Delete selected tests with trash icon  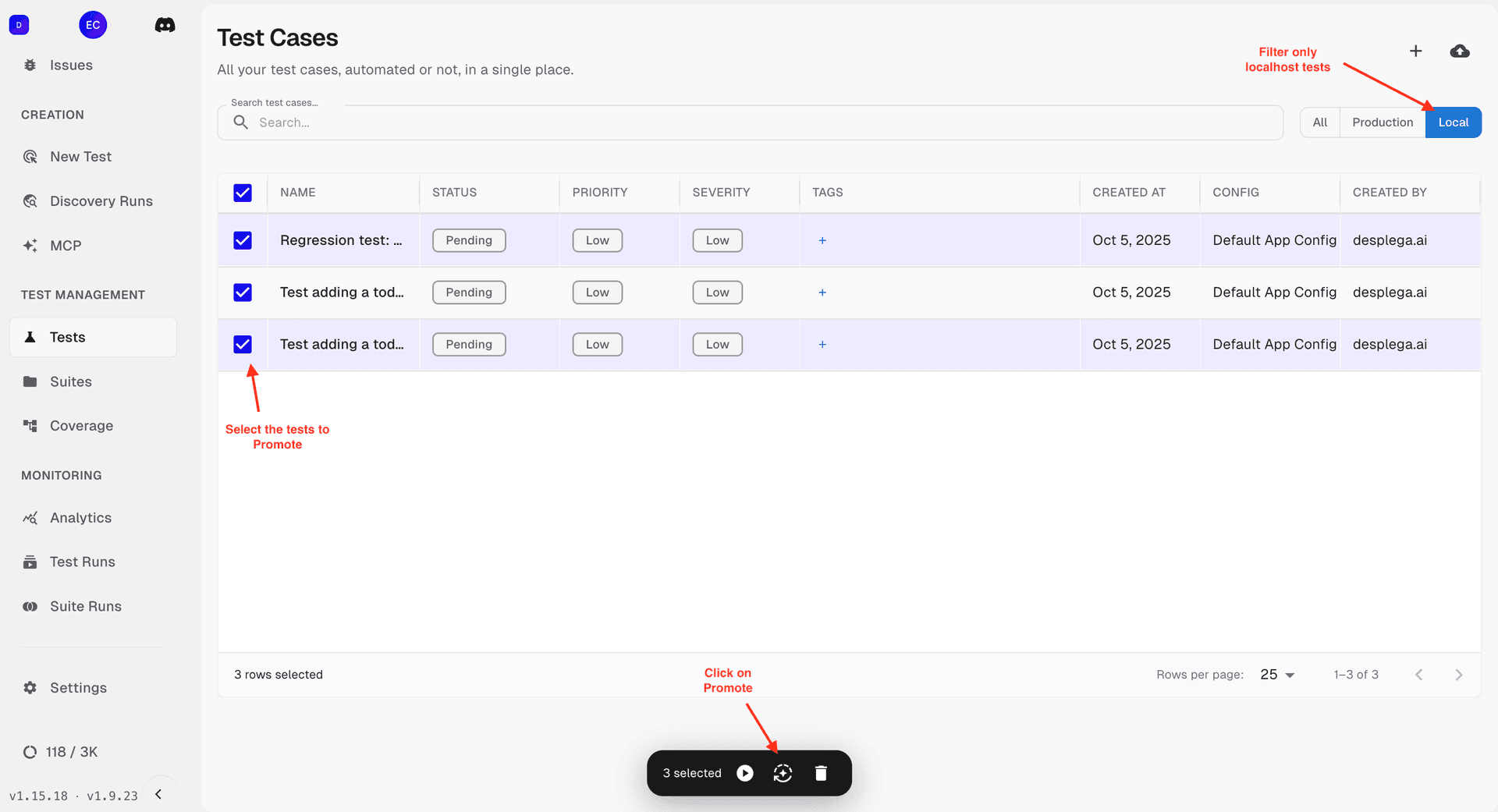pos(821,773)
